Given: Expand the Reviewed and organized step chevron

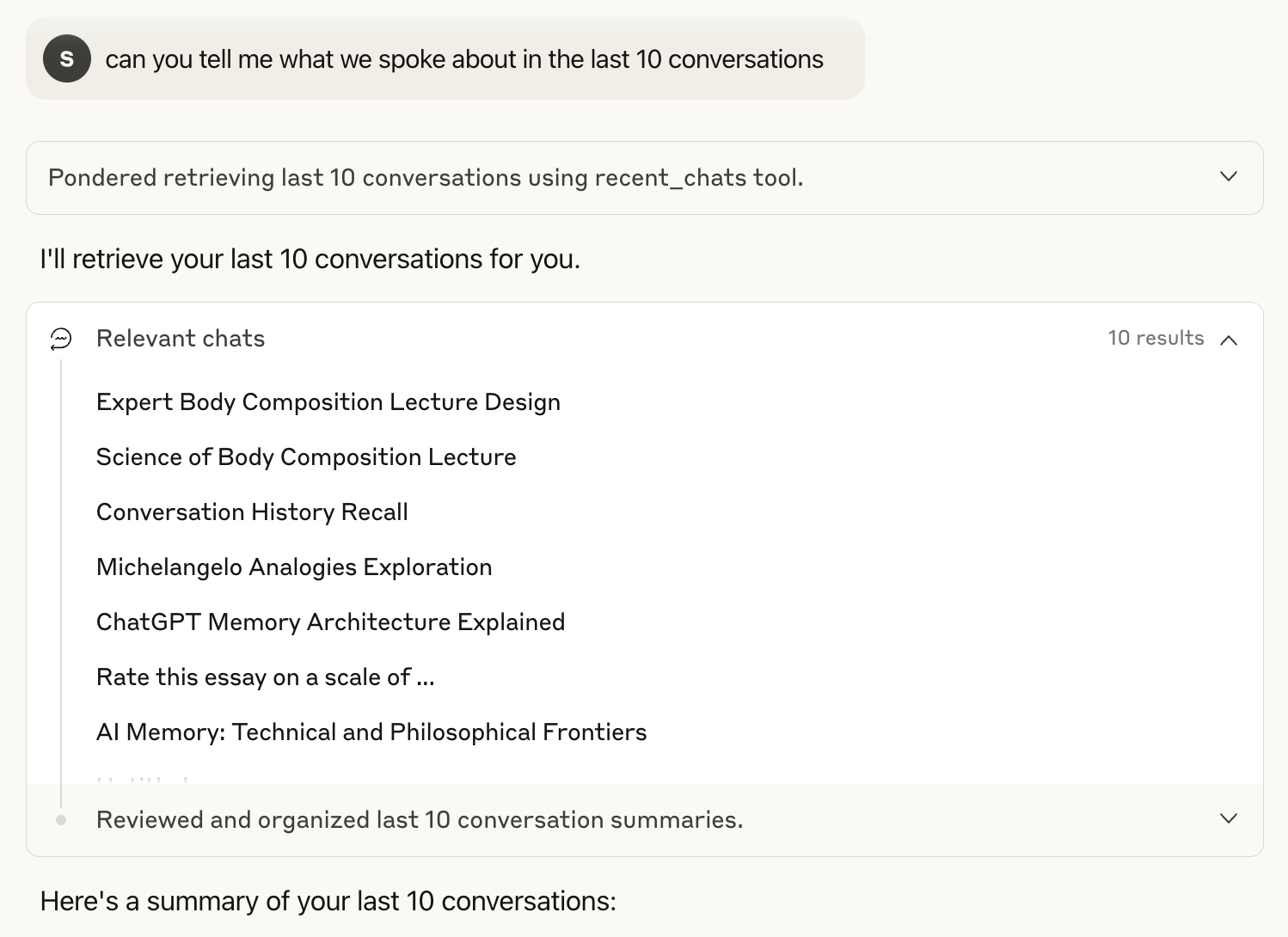Looking at the screenshot, I should [1229, 818].
